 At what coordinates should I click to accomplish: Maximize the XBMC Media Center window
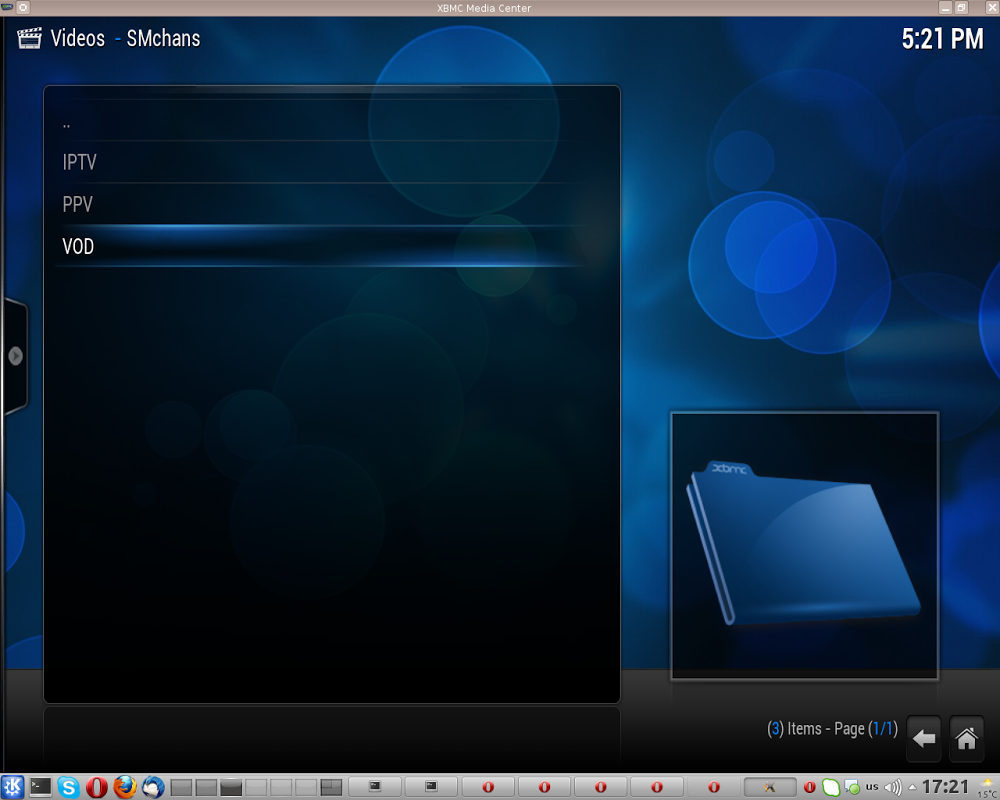coord(962,8)
